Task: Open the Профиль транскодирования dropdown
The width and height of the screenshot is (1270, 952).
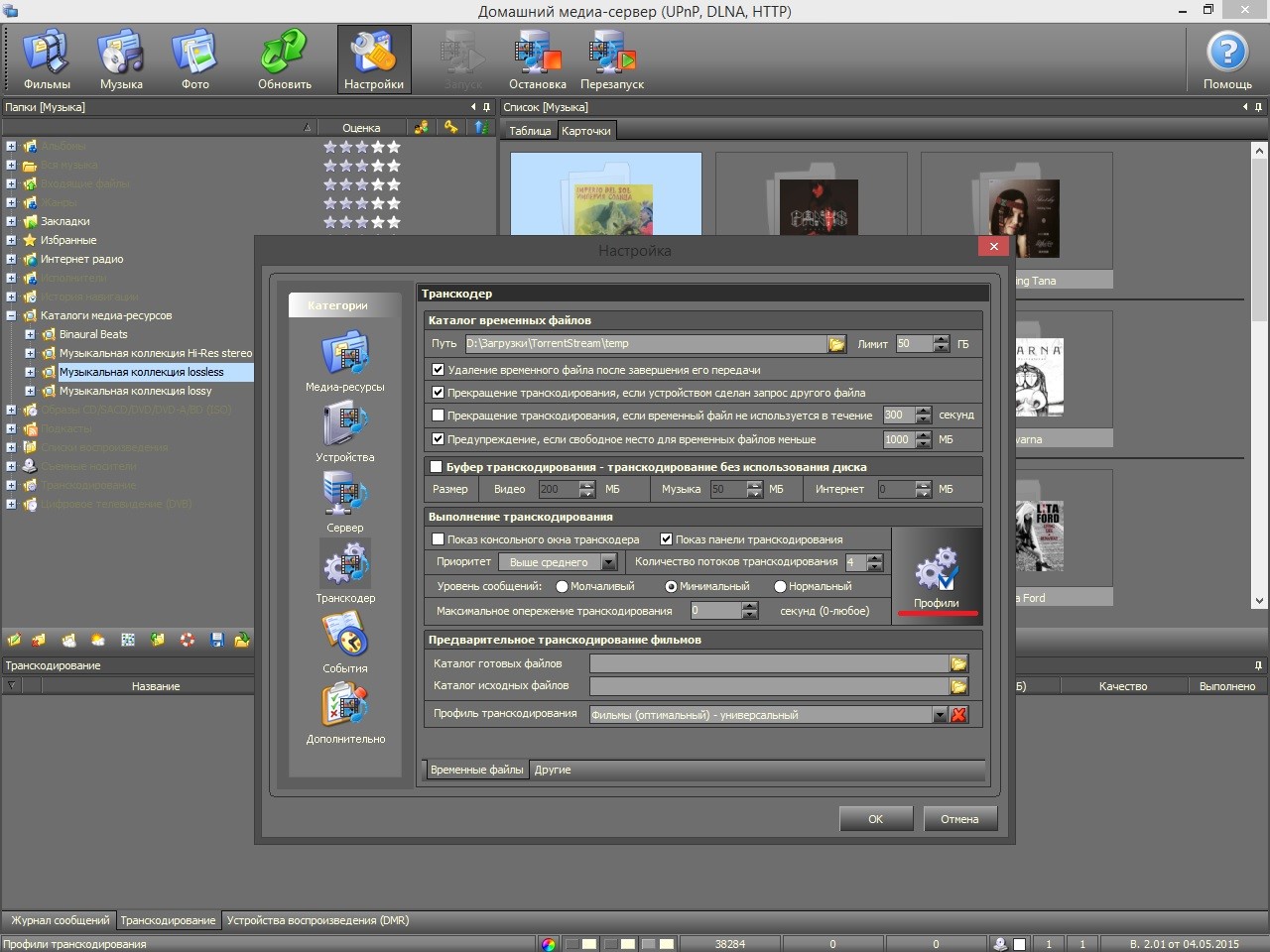Action: tap(940, 715)
